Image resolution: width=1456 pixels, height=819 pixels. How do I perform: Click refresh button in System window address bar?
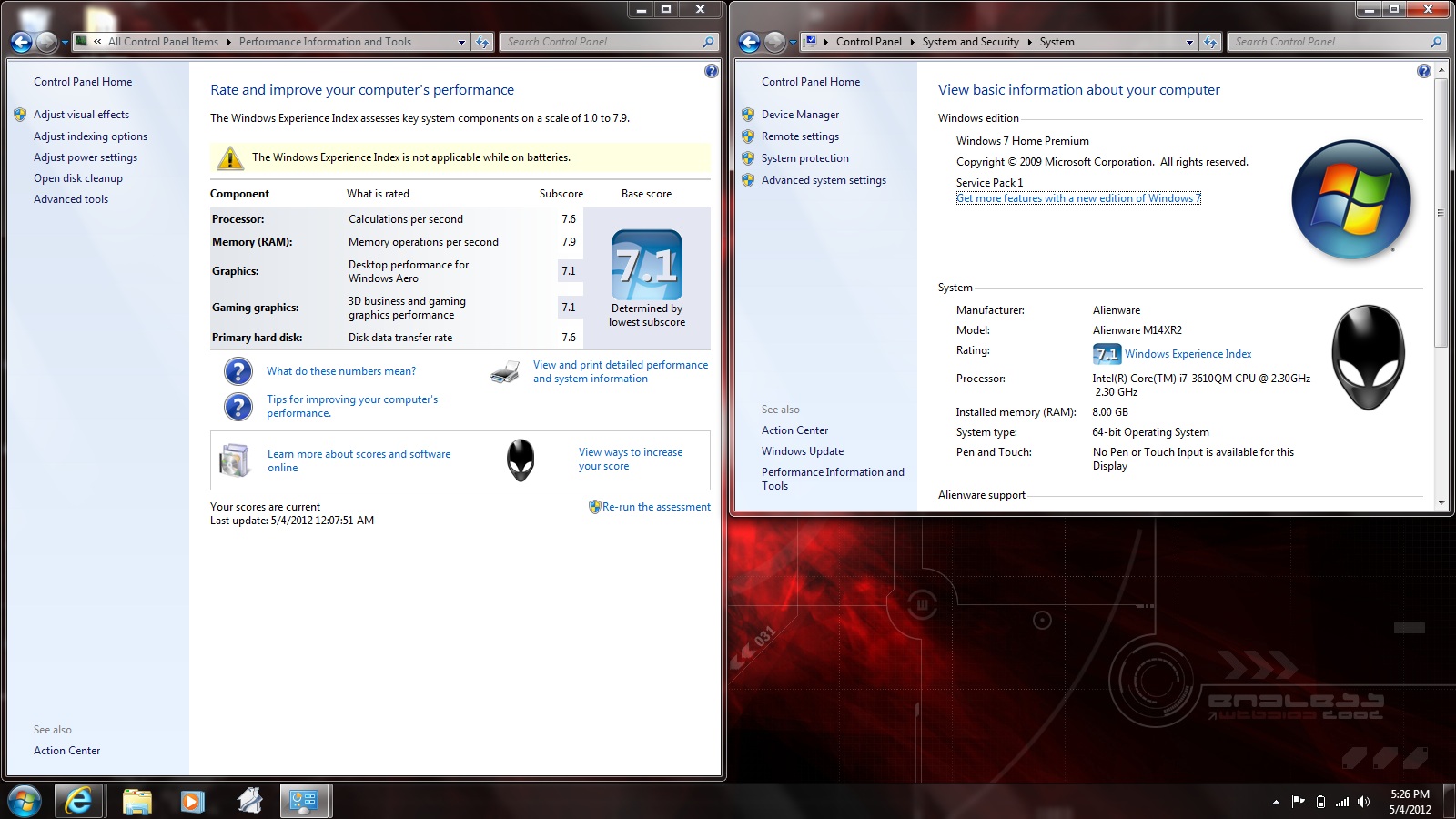[1210, 42]
